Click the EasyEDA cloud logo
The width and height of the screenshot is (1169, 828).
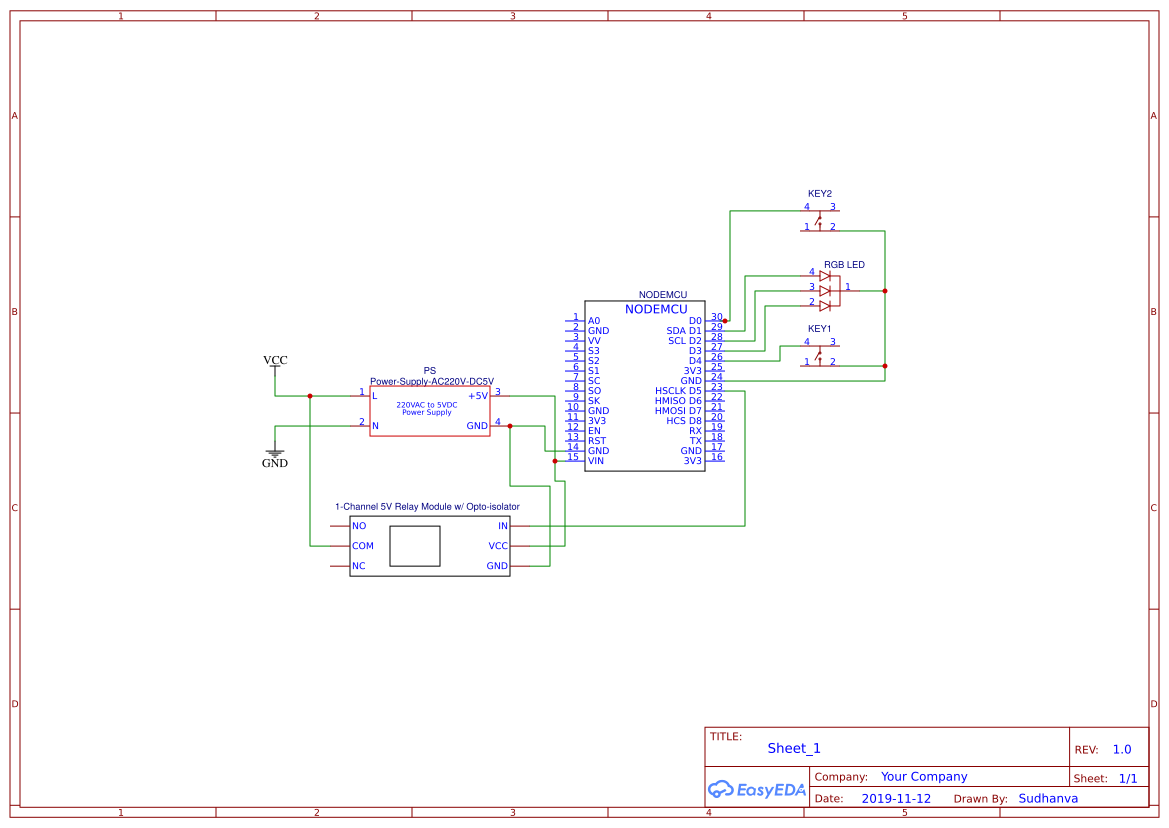tap(756, 789)
